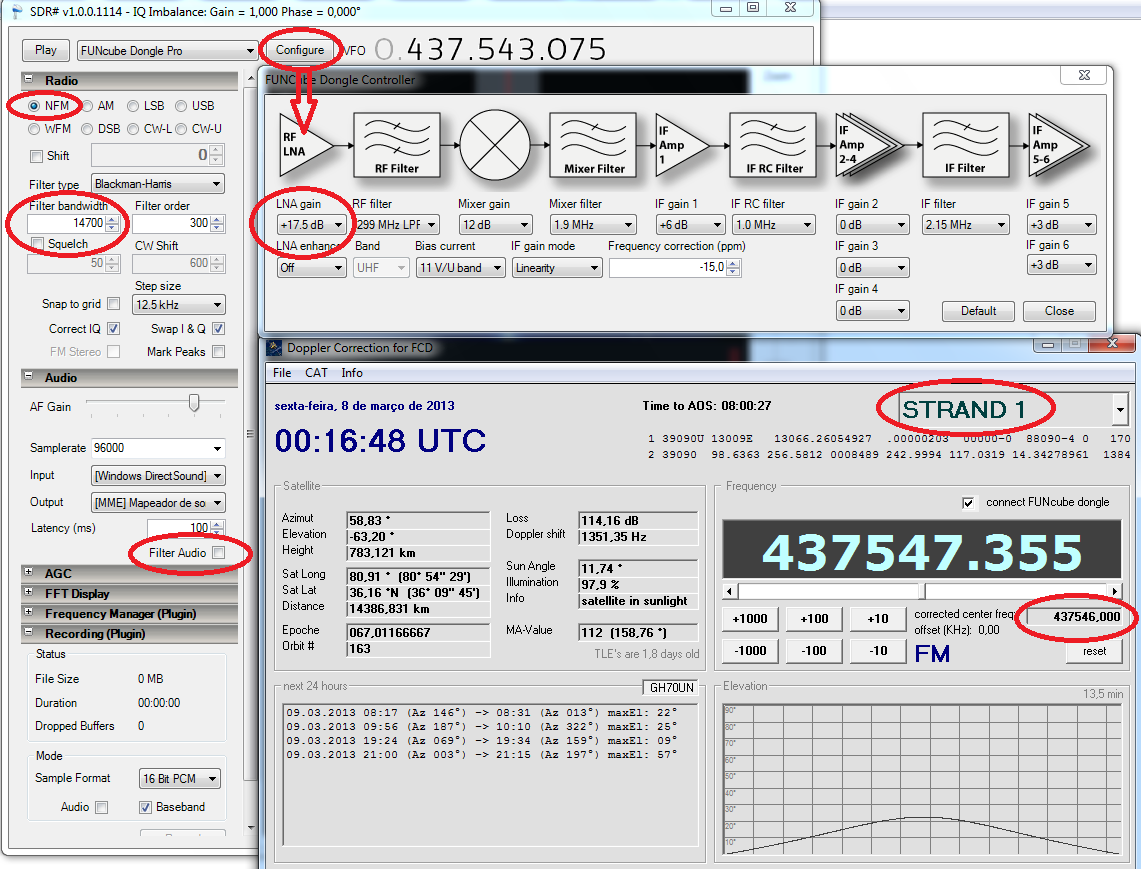Open the CAT menu
Image resolution: width=1141 pixels, height=869 pixels.
316,373
